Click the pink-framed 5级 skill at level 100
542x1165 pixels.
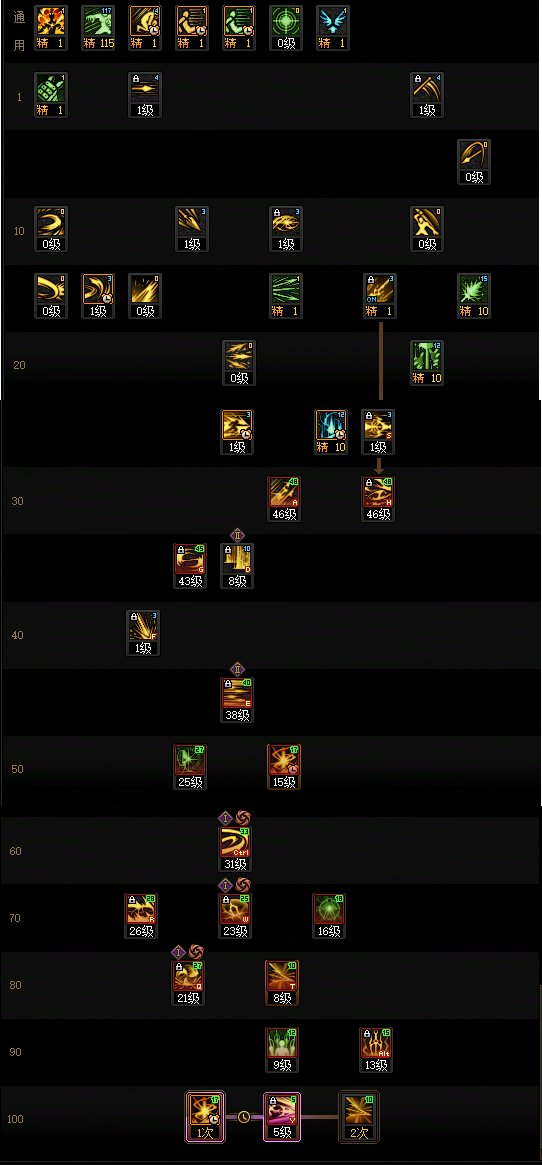click(283, 1117)
